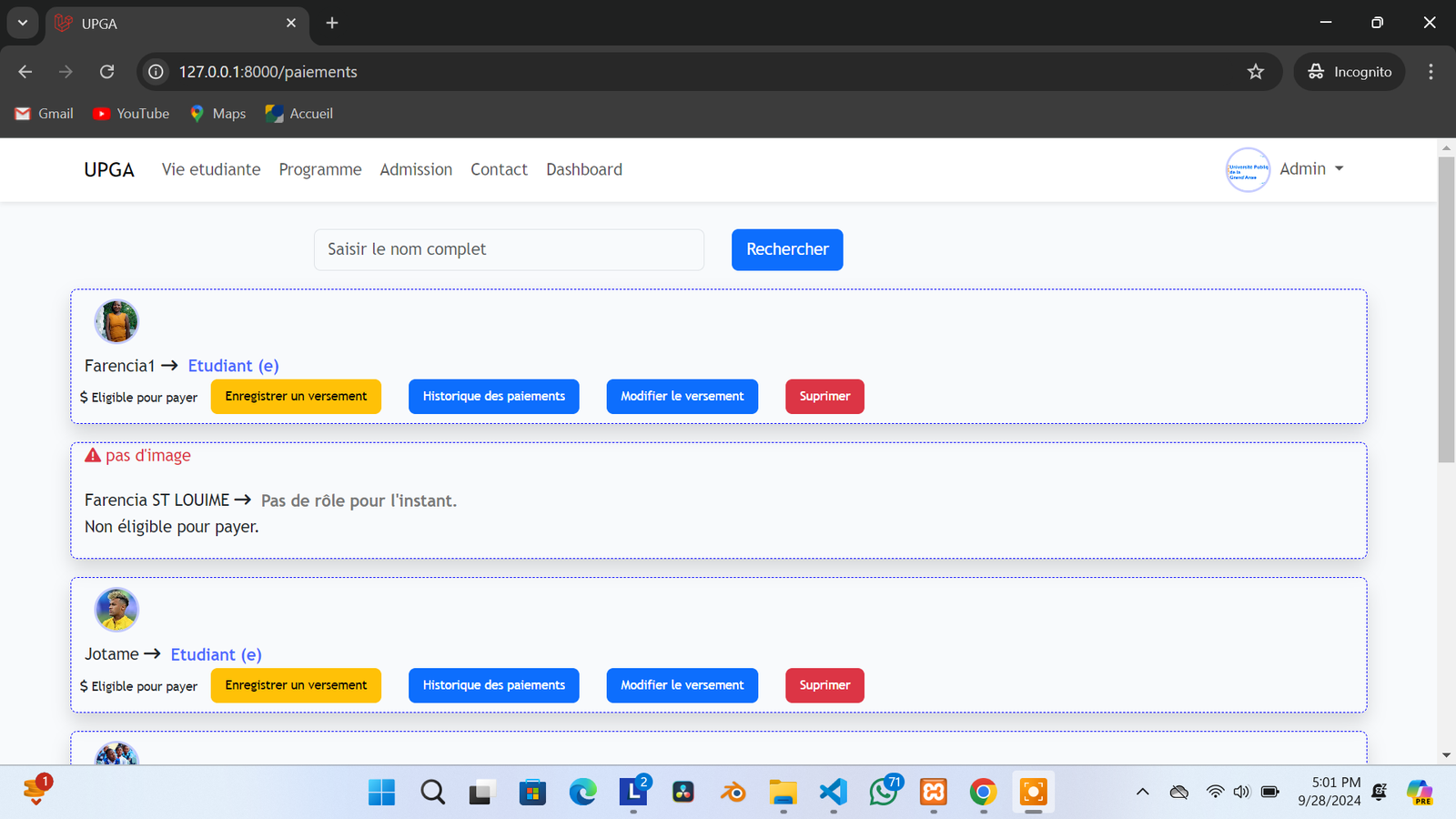This screenshot has height=819, width=1456.
Task: Bookmark this page with the star icon
Action: click(1256, 72)
